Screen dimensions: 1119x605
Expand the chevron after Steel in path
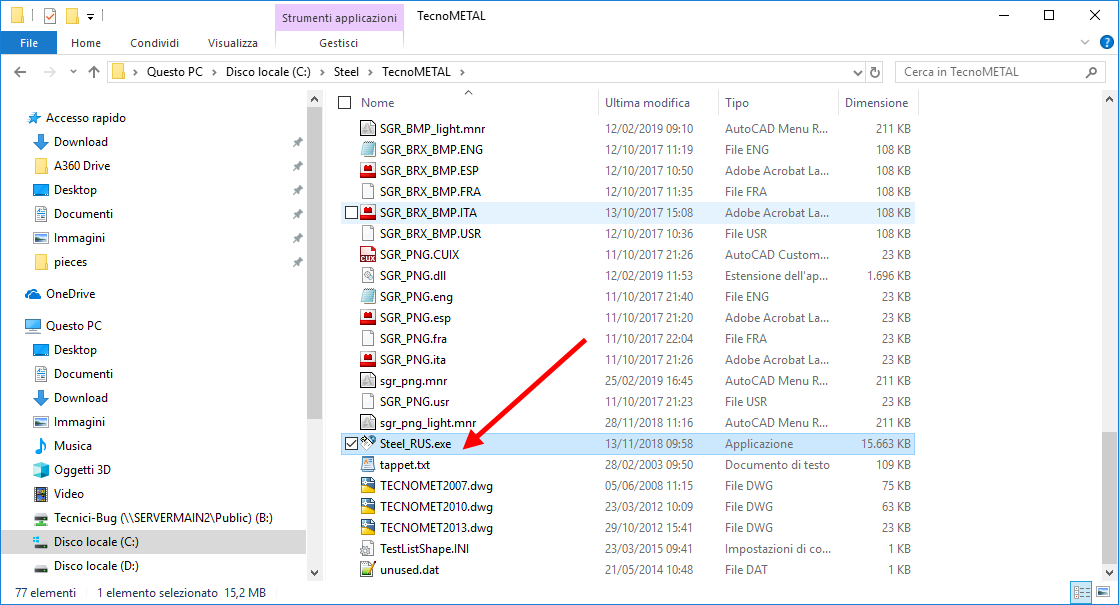click(x=370, y=72)
